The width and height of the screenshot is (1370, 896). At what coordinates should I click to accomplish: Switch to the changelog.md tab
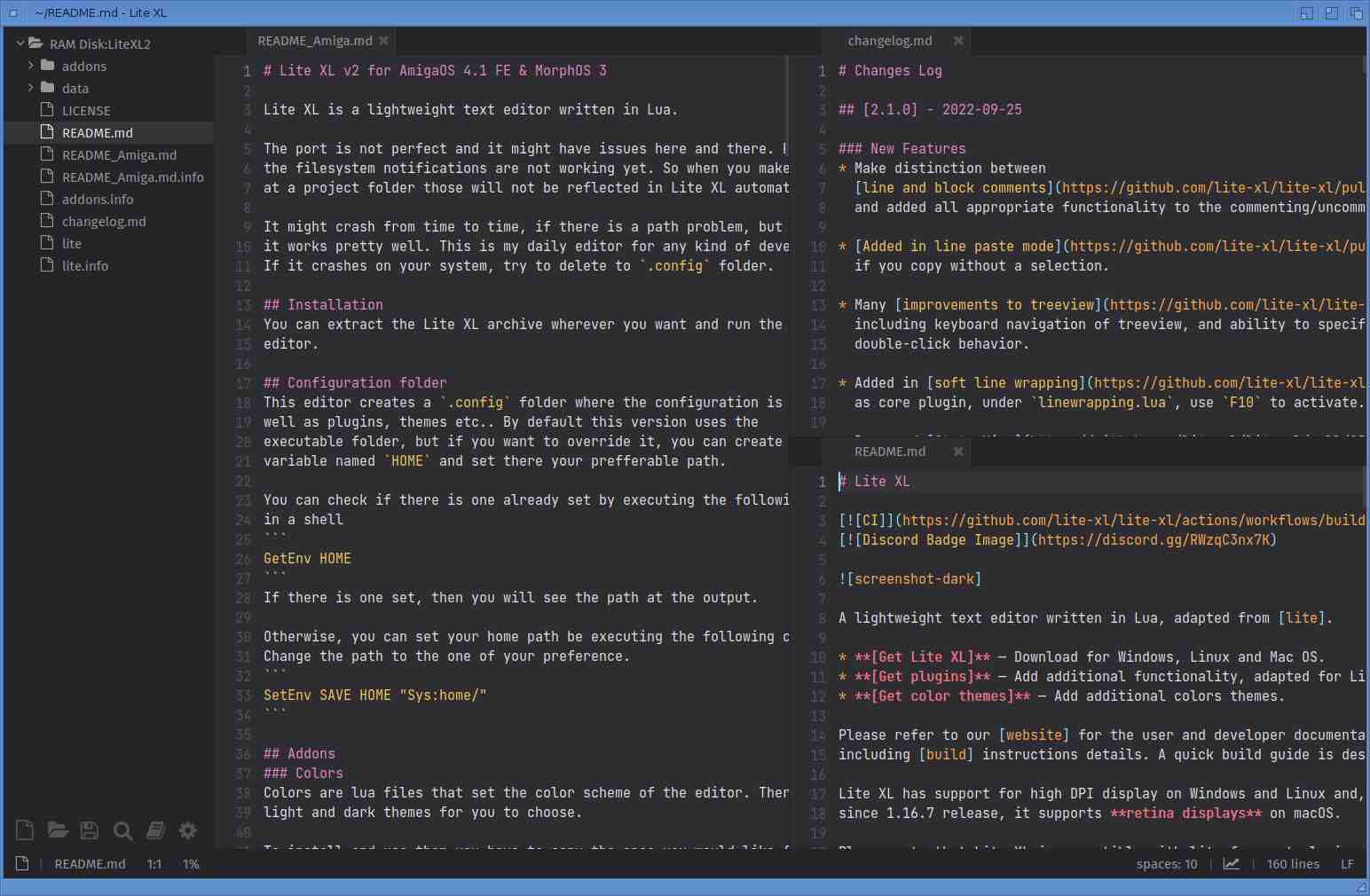click(889, 41)
